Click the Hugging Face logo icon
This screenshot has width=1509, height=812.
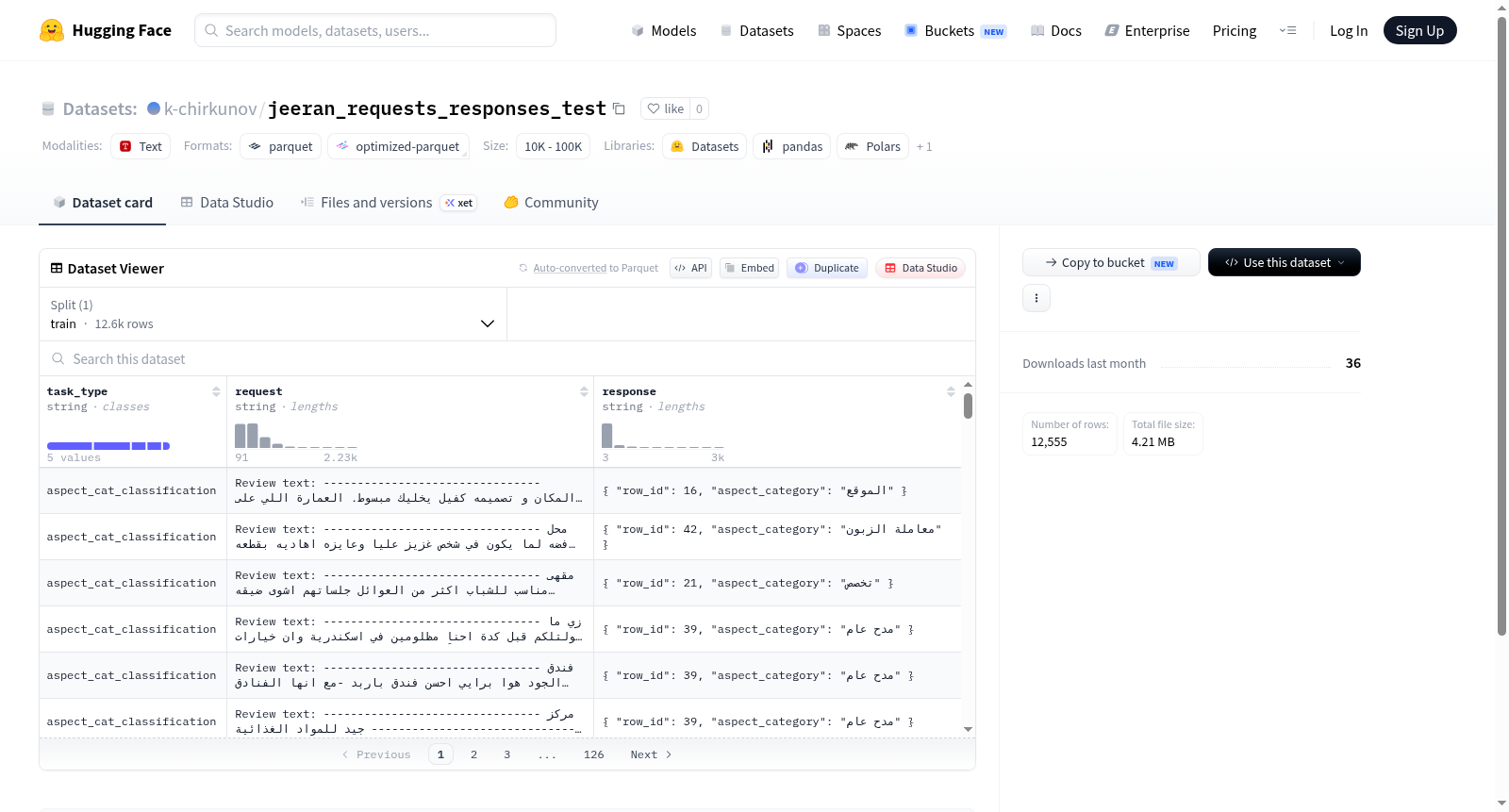coord(52,30)
